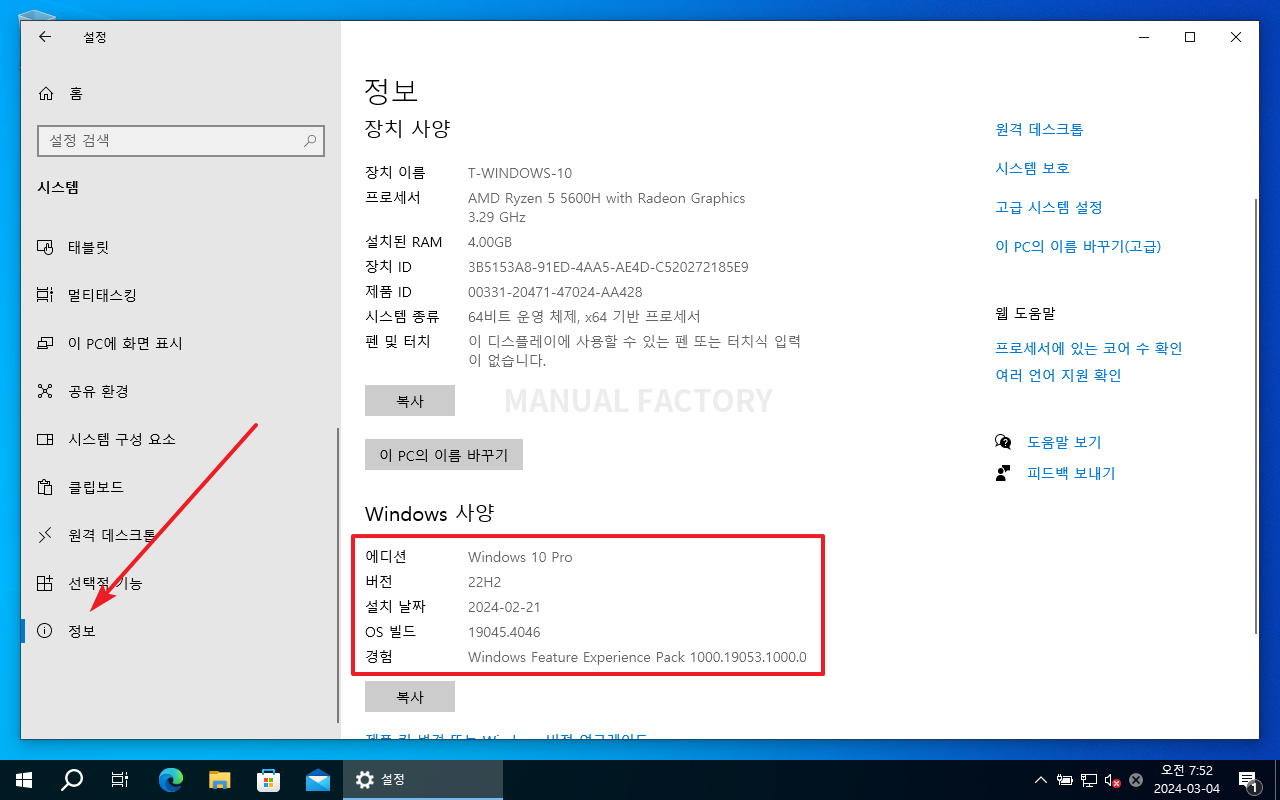Open 고급 시스템 설정 link
This screenshot has height=800, width=1280.
click(1049, 207)
